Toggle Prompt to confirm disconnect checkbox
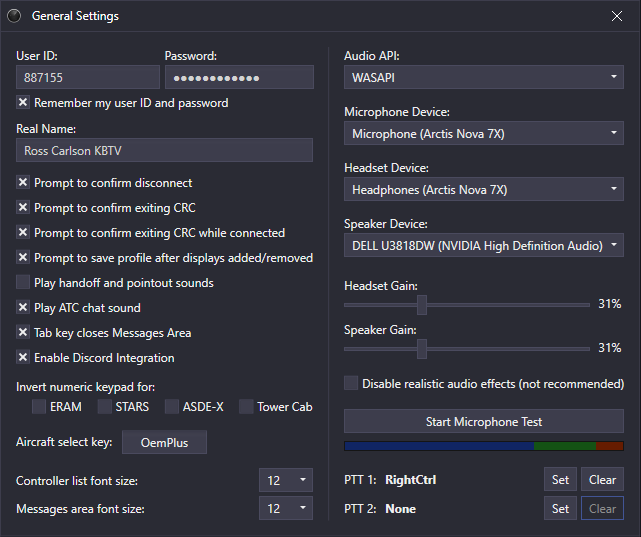This screenshot has height=537, width=641. [x=23, y=182]
